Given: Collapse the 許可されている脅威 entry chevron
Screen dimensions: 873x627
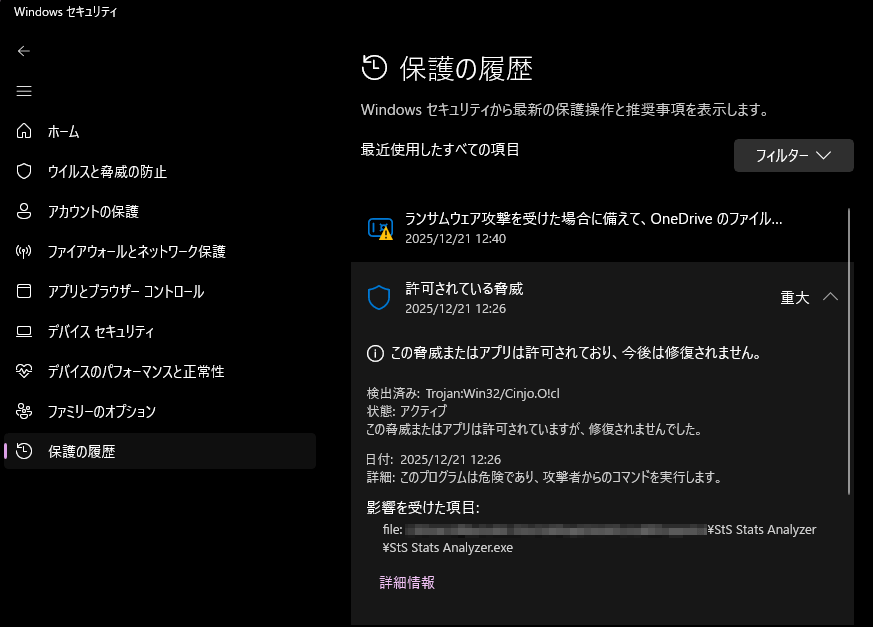Looking at the screenshot, I should pyautogui.click(x=830, y=297).
